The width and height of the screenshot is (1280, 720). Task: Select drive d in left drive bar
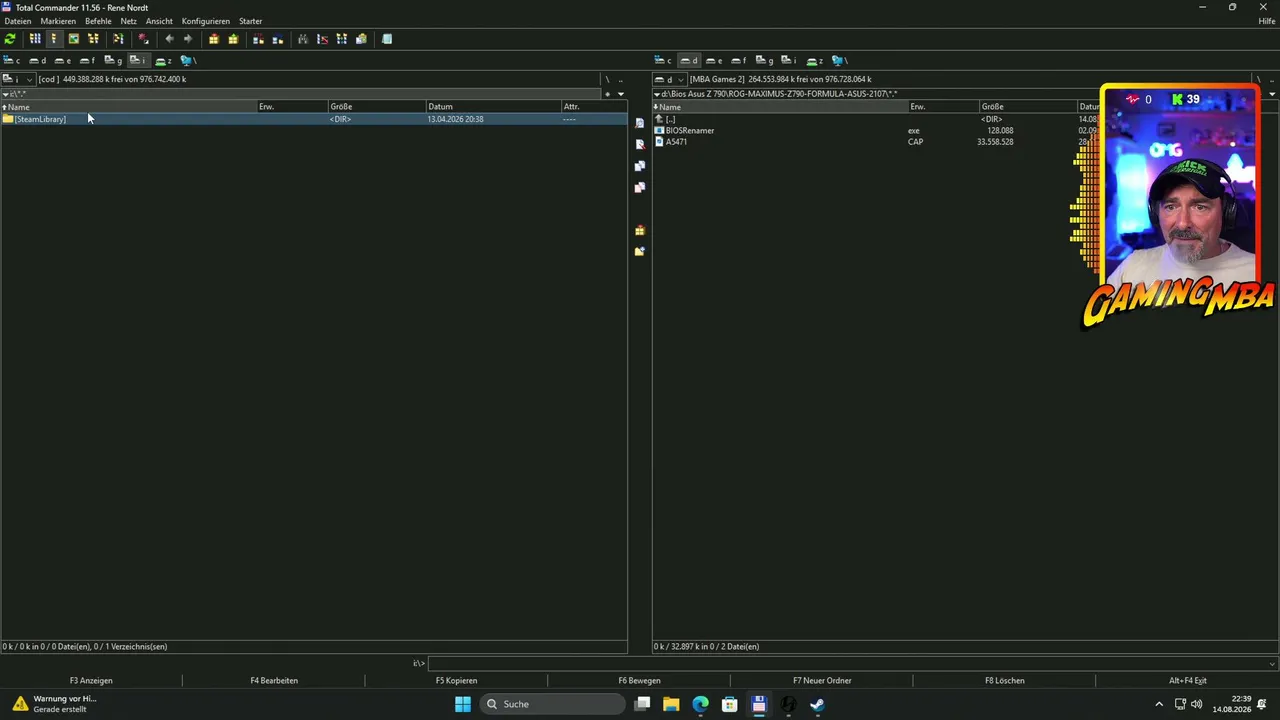tap(37, 60)
